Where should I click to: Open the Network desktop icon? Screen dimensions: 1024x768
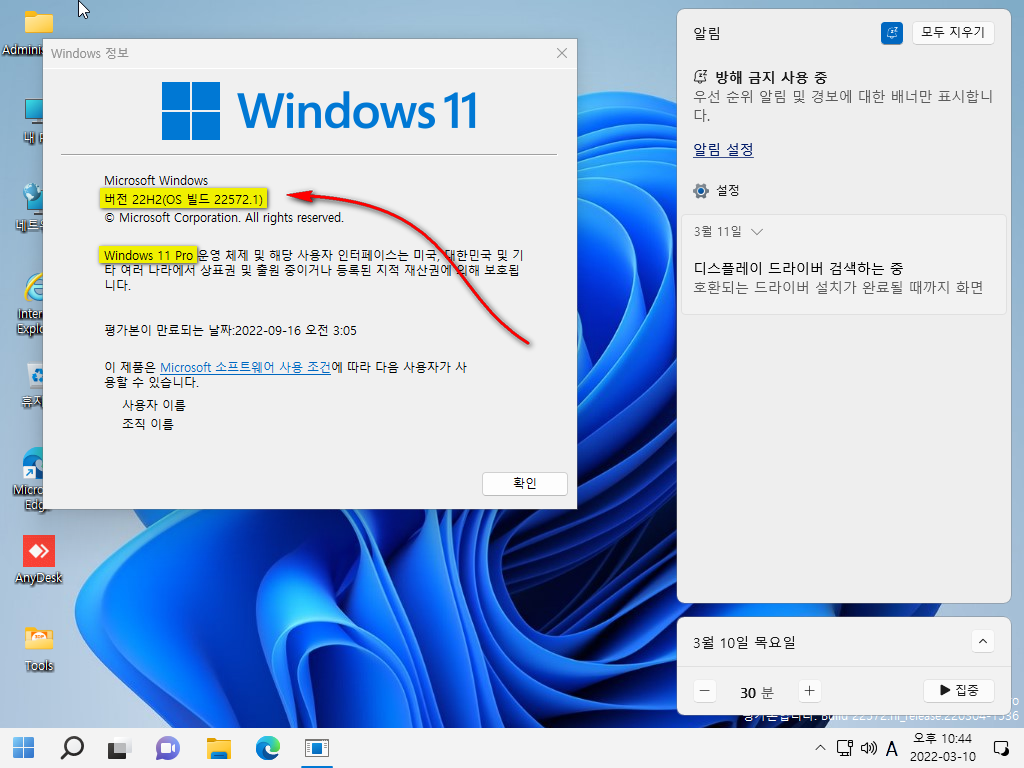(31, 208)
